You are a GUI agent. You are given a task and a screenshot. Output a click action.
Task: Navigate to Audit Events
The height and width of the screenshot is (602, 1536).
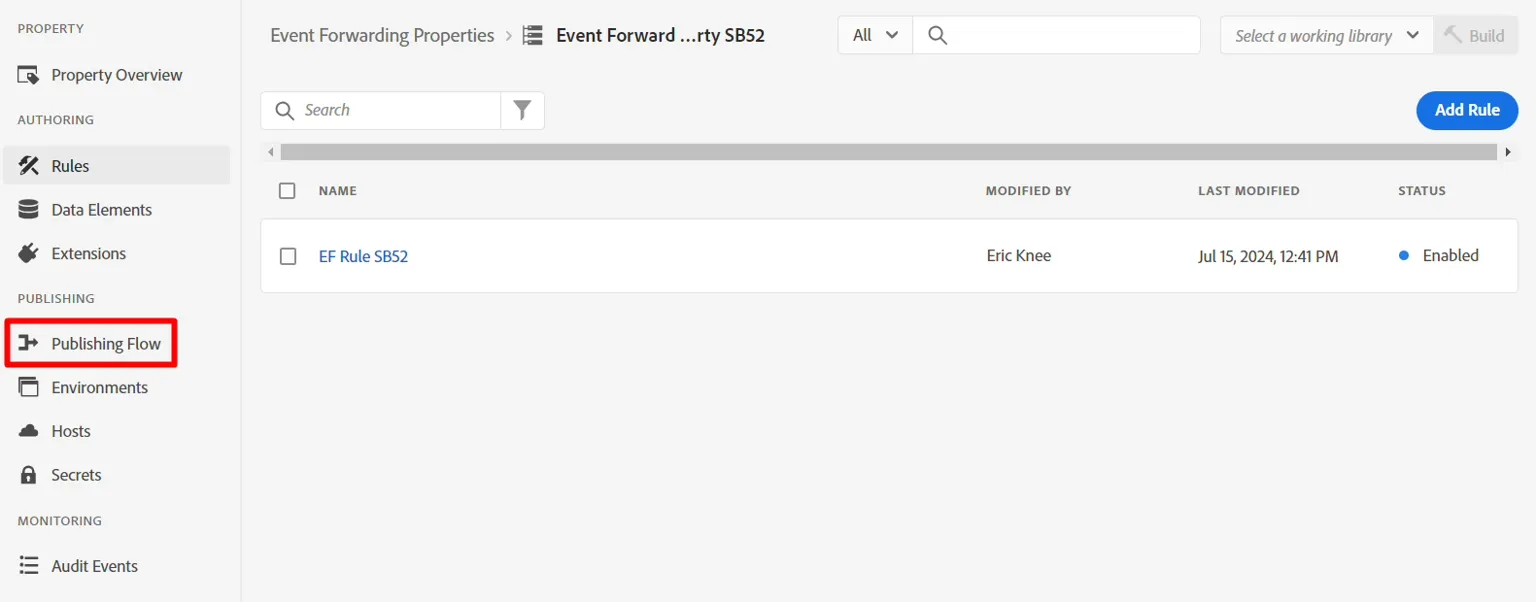point(117,566)
